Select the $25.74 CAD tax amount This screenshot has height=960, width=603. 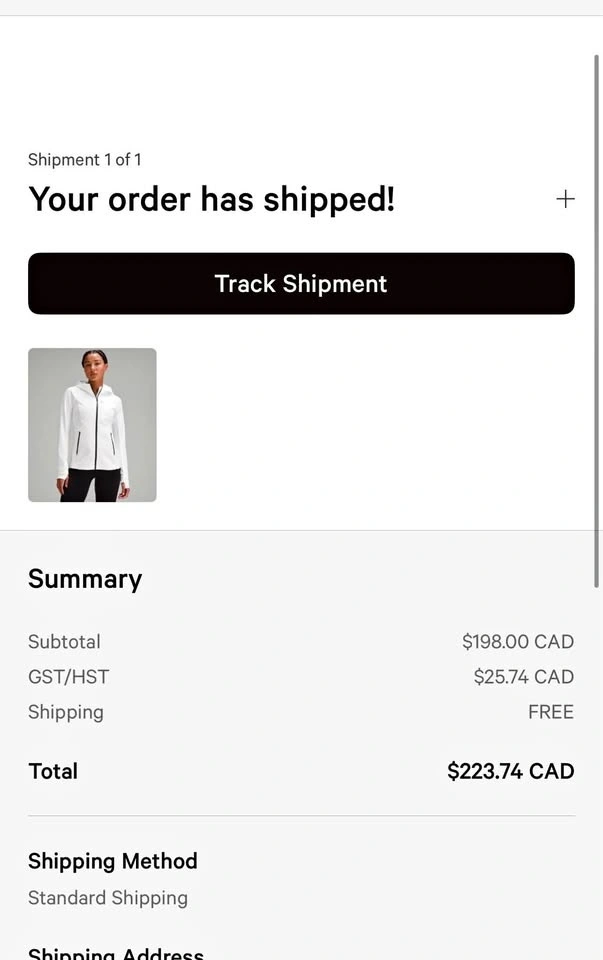(523, 677)
